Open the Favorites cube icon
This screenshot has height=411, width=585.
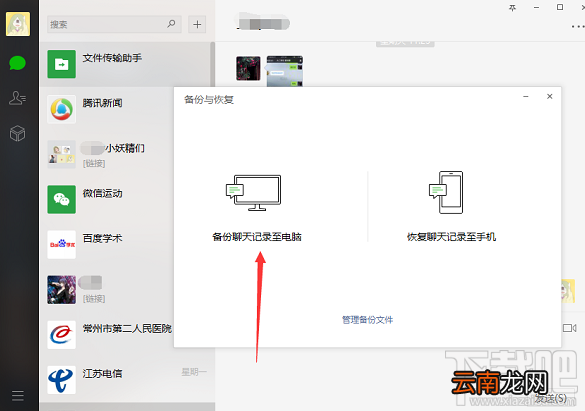point(17,133)
